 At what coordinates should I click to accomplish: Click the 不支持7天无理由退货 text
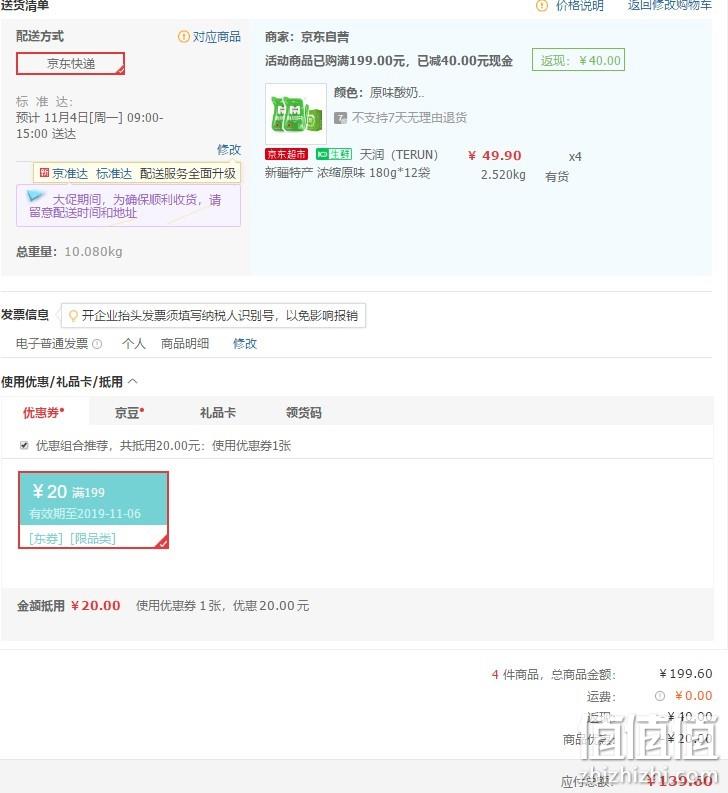pyautogui.click(x=409, y=118)
